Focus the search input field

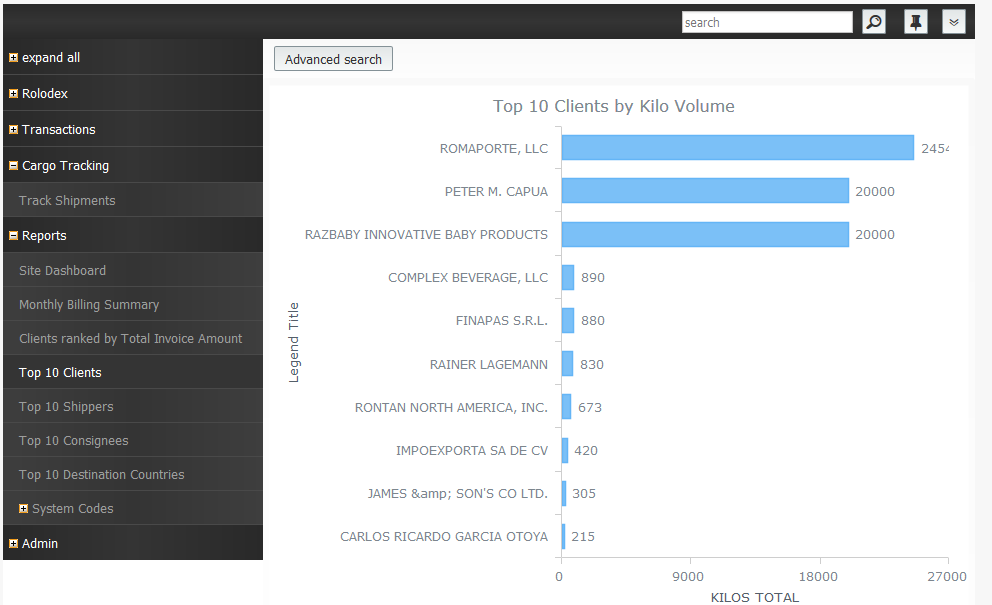point(767,22)
